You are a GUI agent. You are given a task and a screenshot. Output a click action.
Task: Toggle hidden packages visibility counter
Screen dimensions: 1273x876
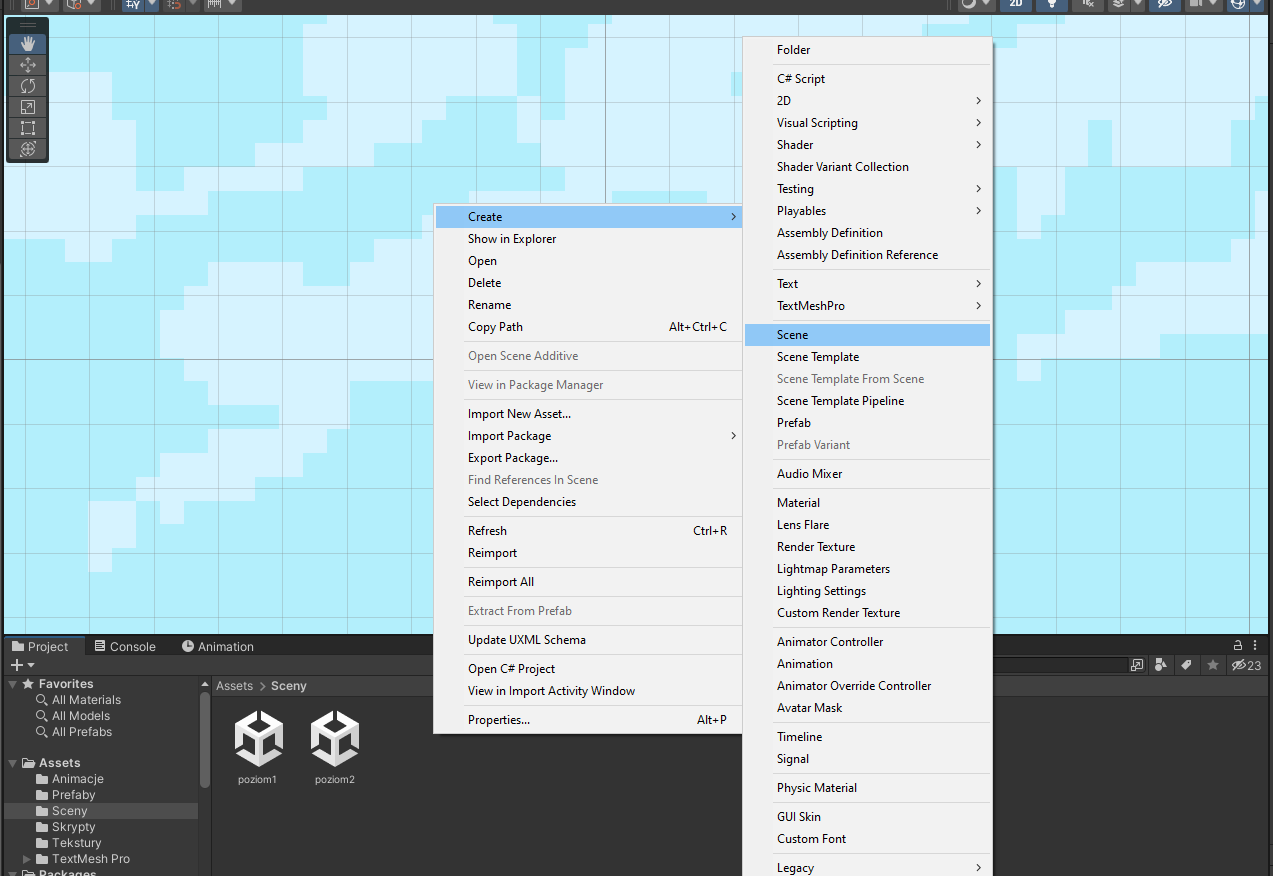tap(1246, 665)
